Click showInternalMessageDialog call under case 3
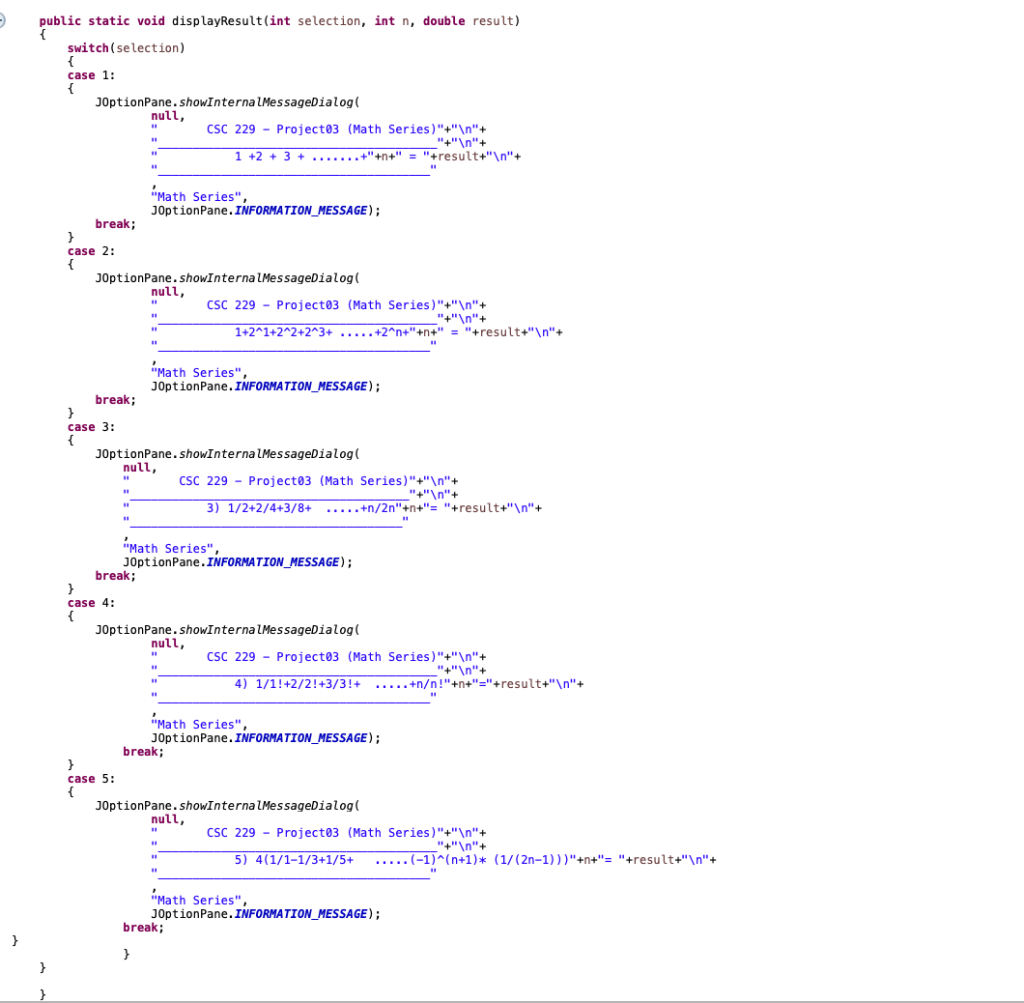The image size is (1024, 1003). [266, 454]
